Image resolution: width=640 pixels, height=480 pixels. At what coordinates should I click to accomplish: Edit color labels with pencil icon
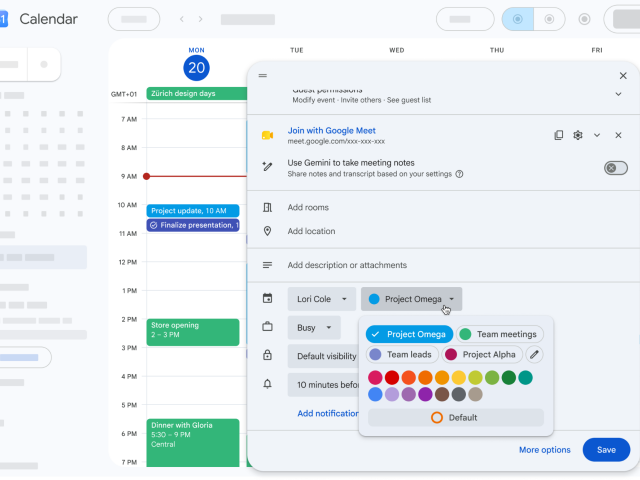[534, 354]
